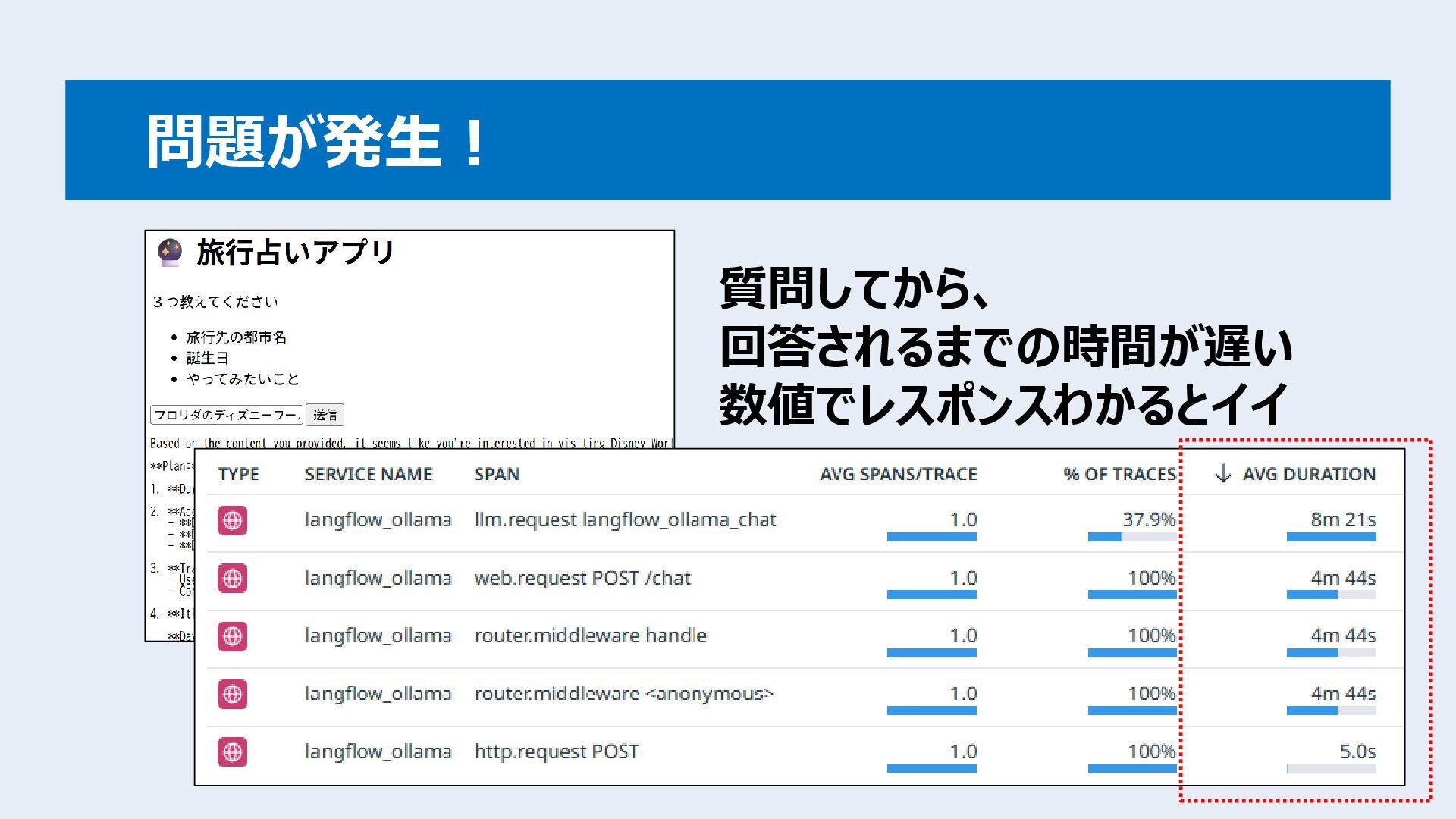Open the http.request POST span
1456x819 pixels.
pos(557,752)
